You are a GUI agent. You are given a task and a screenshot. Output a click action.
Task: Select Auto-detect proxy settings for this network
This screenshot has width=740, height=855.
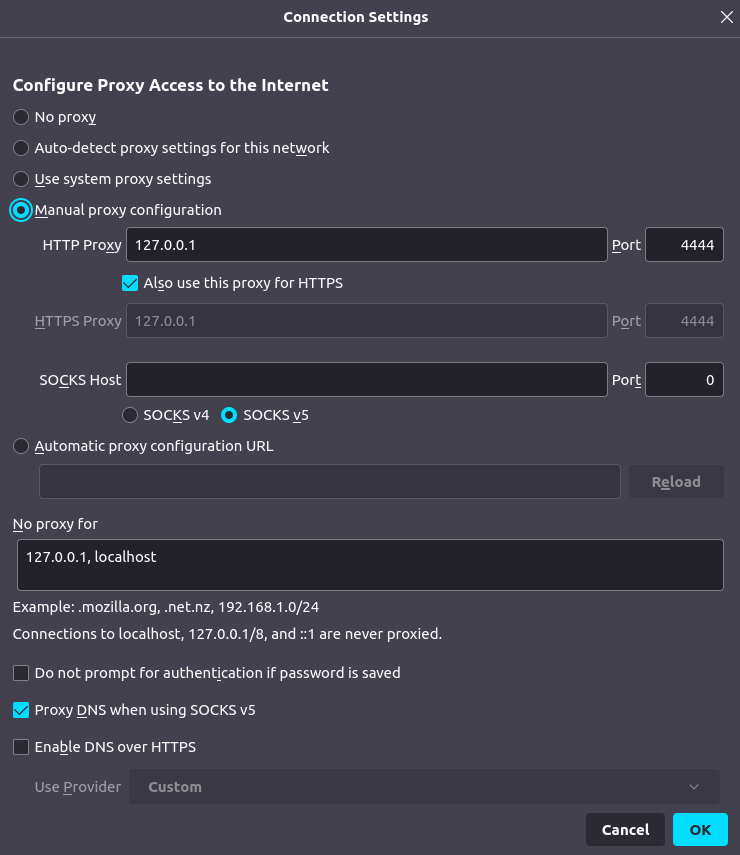(x=21, y=148)
